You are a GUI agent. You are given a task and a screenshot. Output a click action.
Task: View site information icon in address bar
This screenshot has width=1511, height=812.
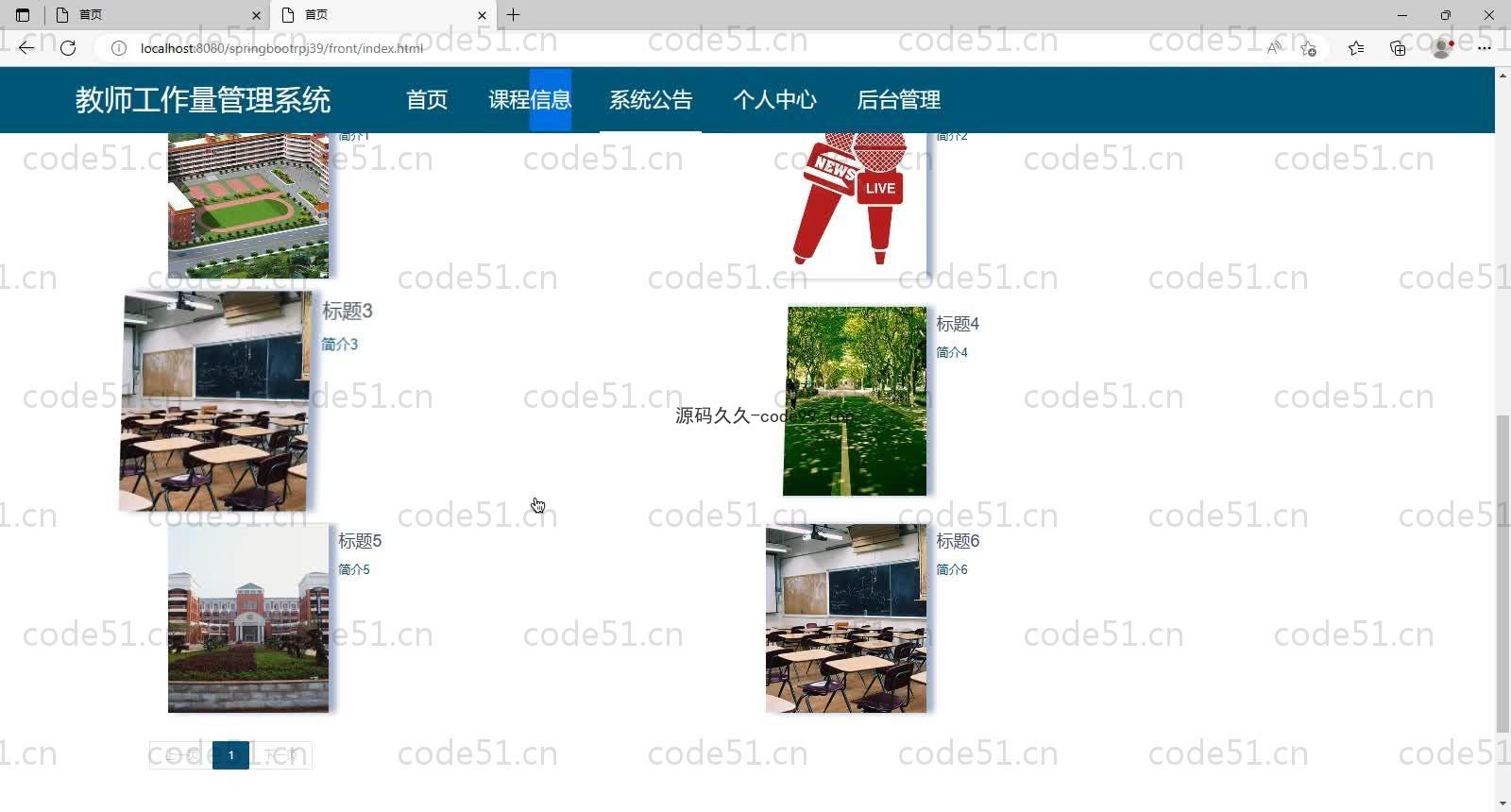point(119,48)
